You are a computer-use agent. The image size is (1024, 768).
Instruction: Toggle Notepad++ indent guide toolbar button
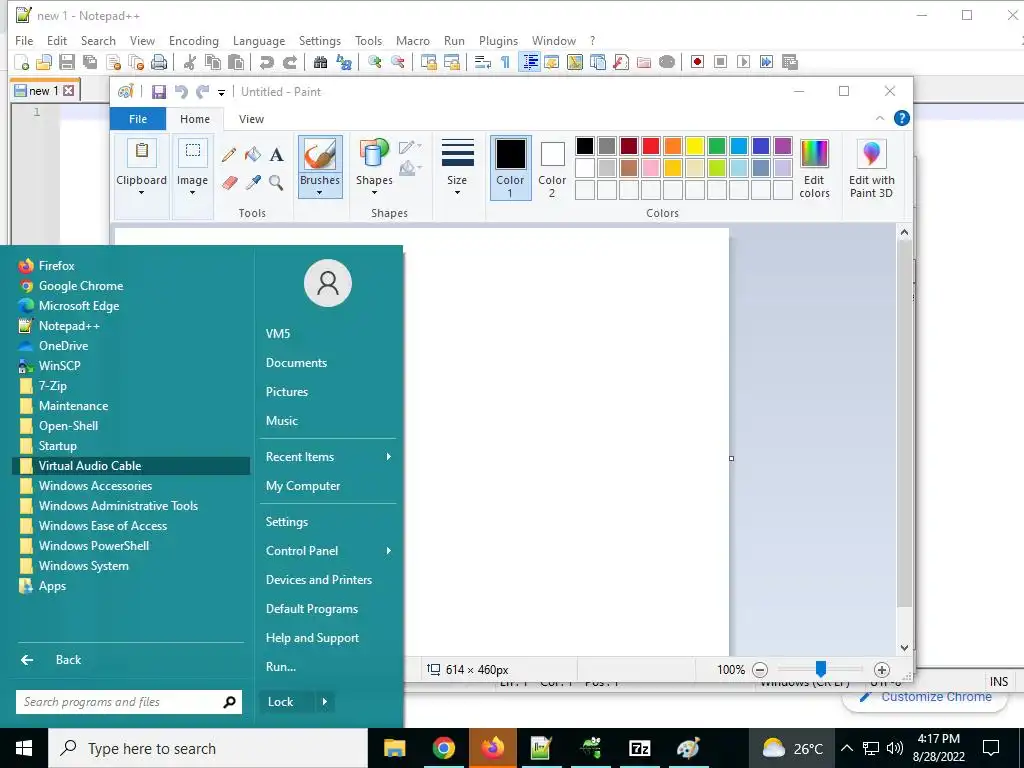(x=530, y=62)
